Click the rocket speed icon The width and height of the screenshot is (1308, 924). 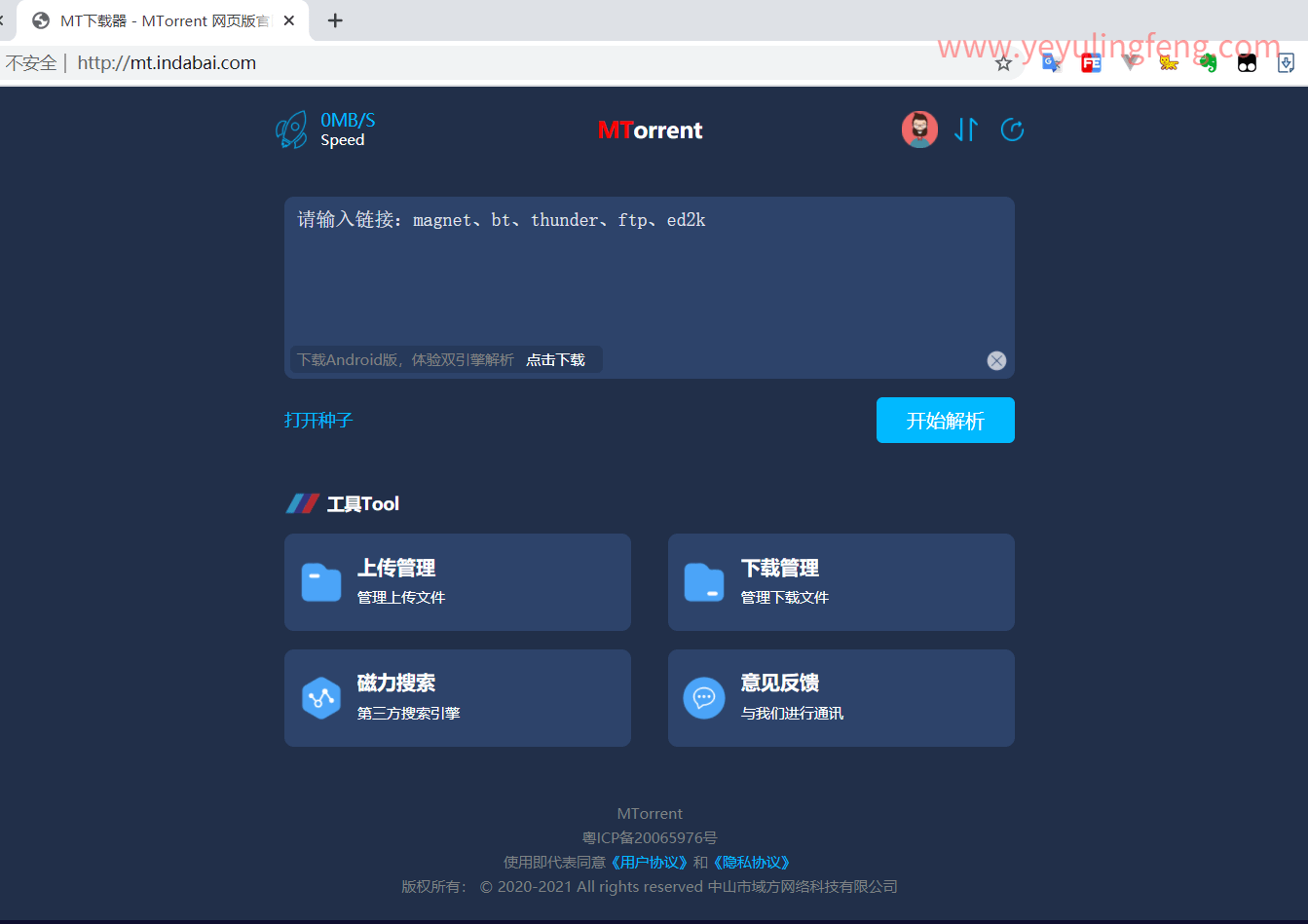point(291,129)
